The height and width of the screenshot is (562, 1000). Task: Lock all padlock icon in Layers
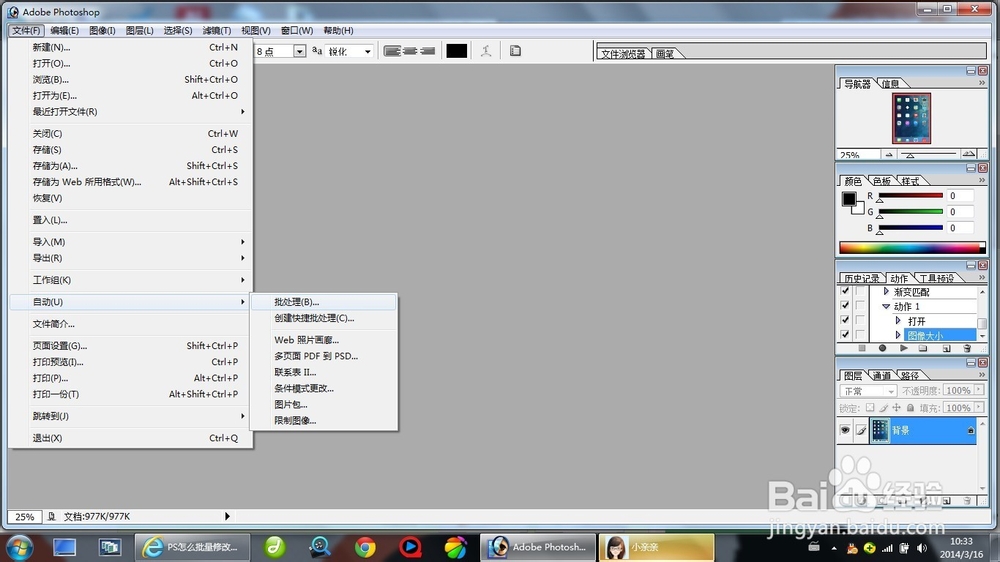910,408
